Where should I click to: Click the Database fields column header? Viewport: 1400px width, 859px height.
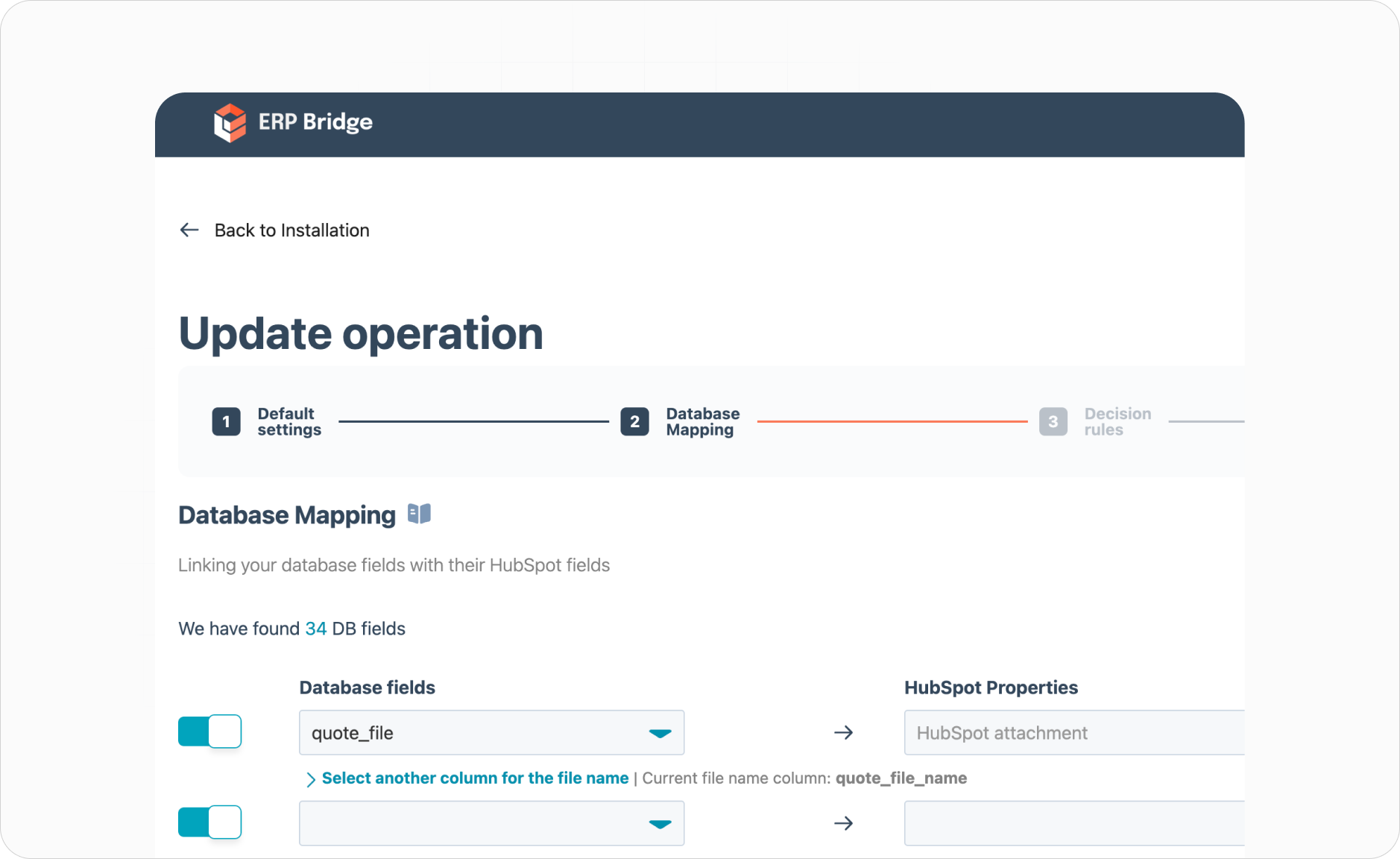[x=368, y=687]
